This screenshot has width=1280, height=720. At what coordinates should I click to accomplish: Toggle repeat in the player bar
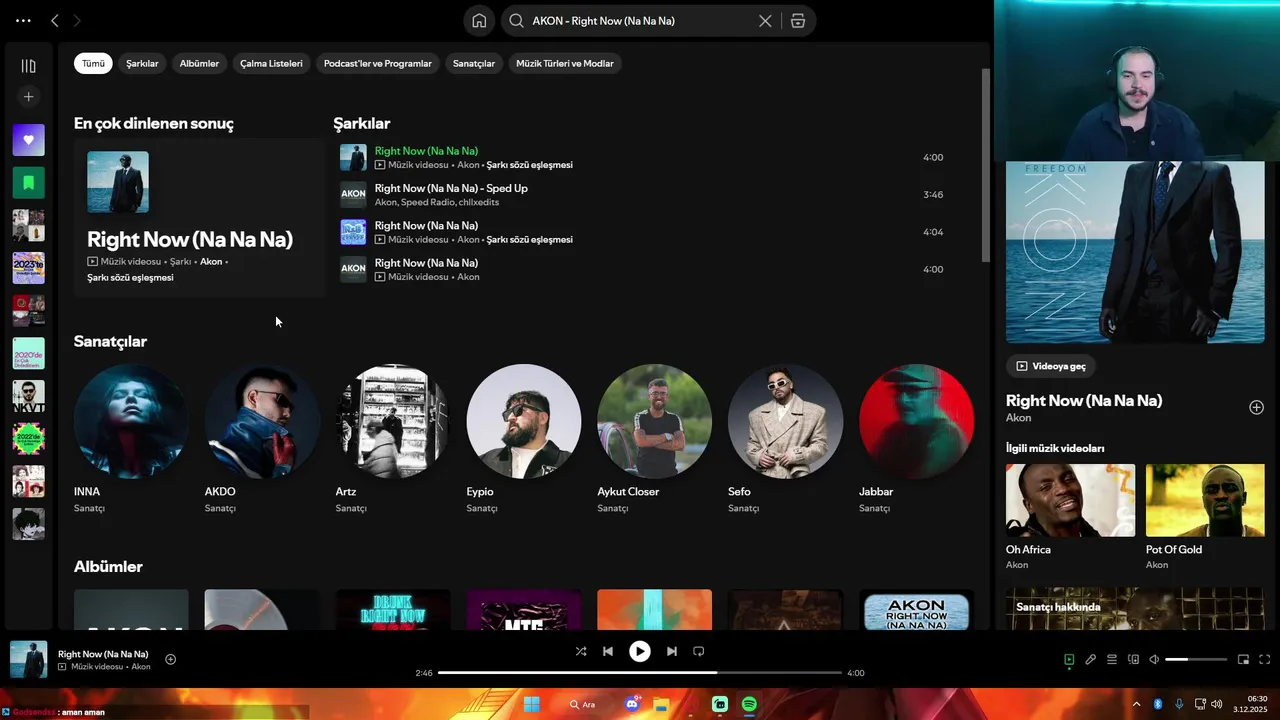click(x=699, y=651)
